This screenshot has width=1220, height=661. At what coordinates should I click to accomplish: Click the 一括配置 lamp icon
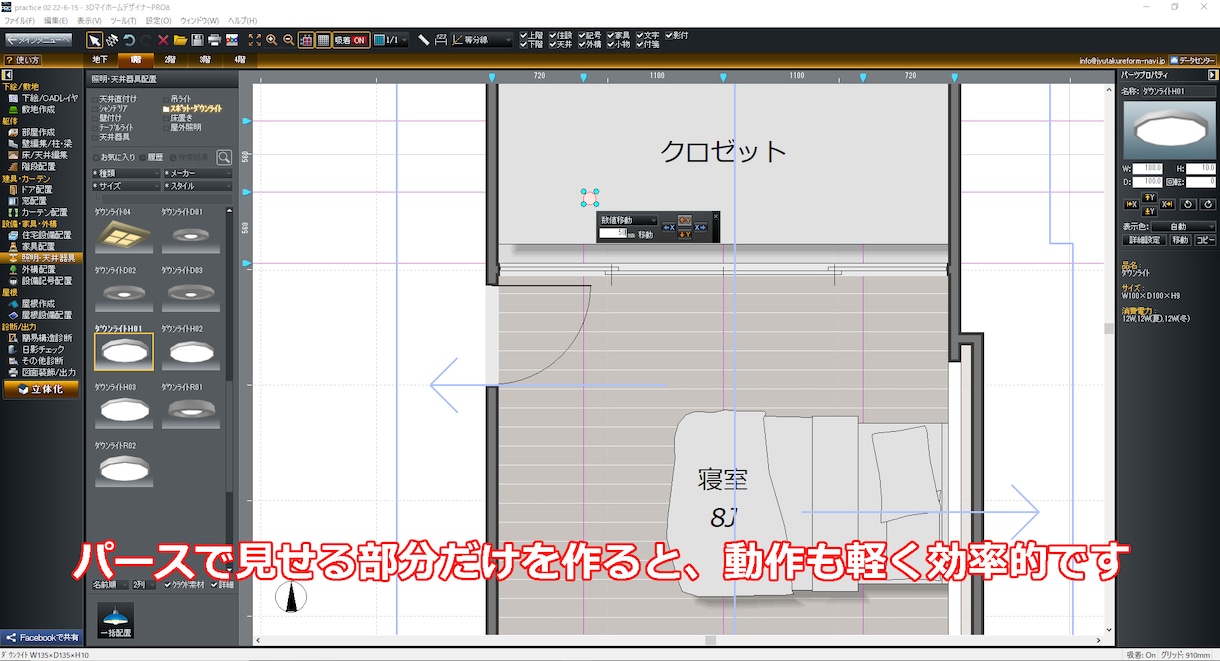click(x=115, y=620)
